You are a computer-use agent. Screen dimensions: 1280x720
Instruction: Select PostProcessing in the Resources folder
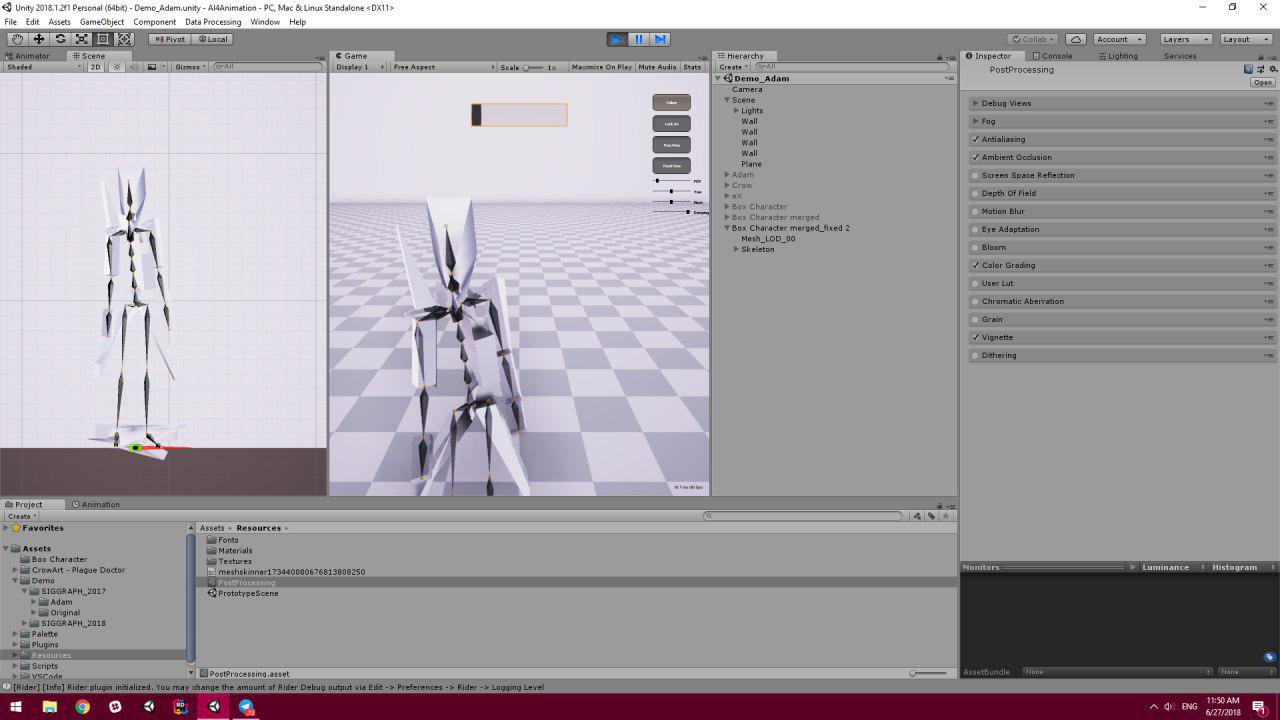247,581
